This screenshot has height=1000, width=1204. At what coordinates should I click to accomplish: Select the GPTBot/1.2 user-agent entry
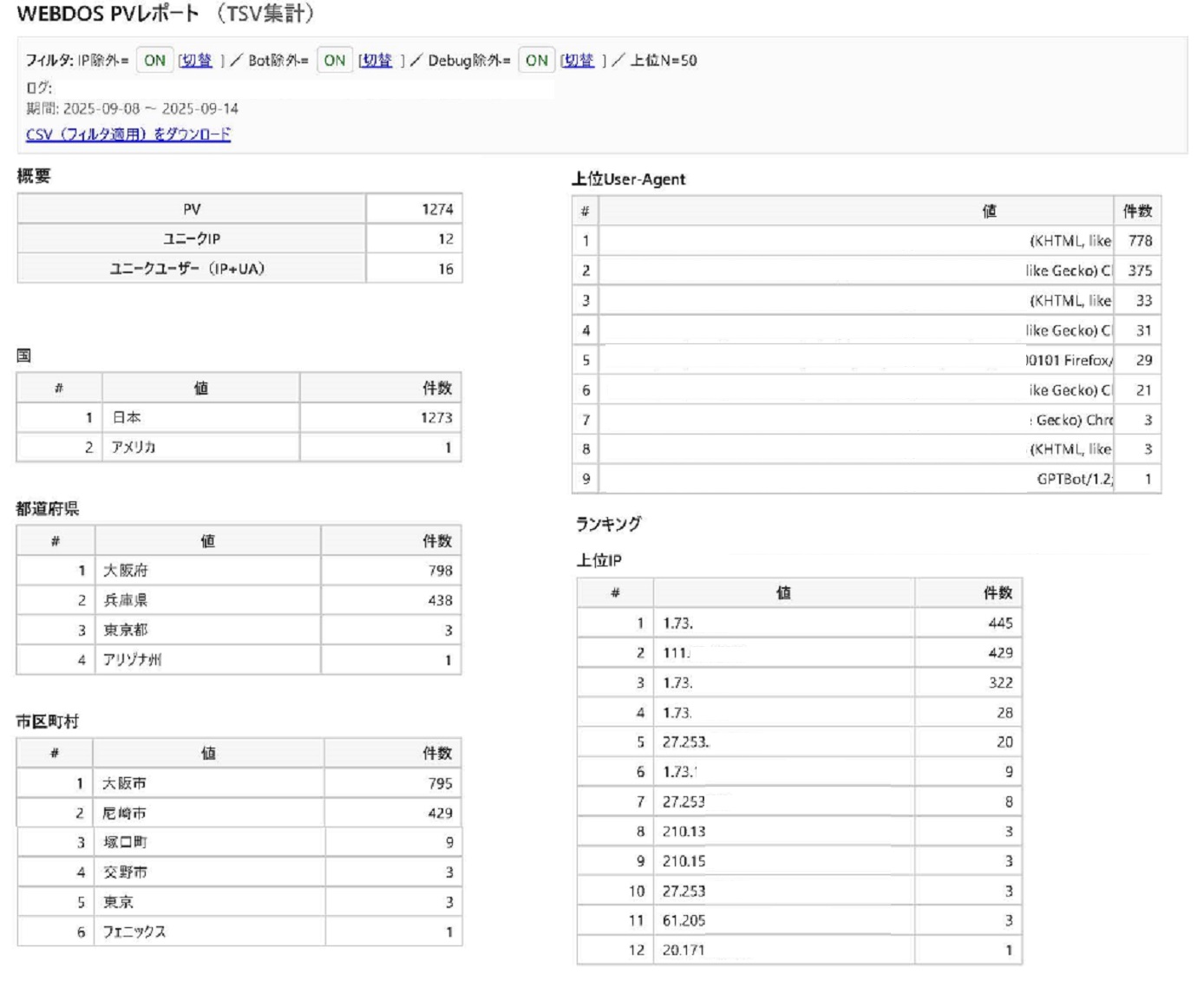[1074, 479]
